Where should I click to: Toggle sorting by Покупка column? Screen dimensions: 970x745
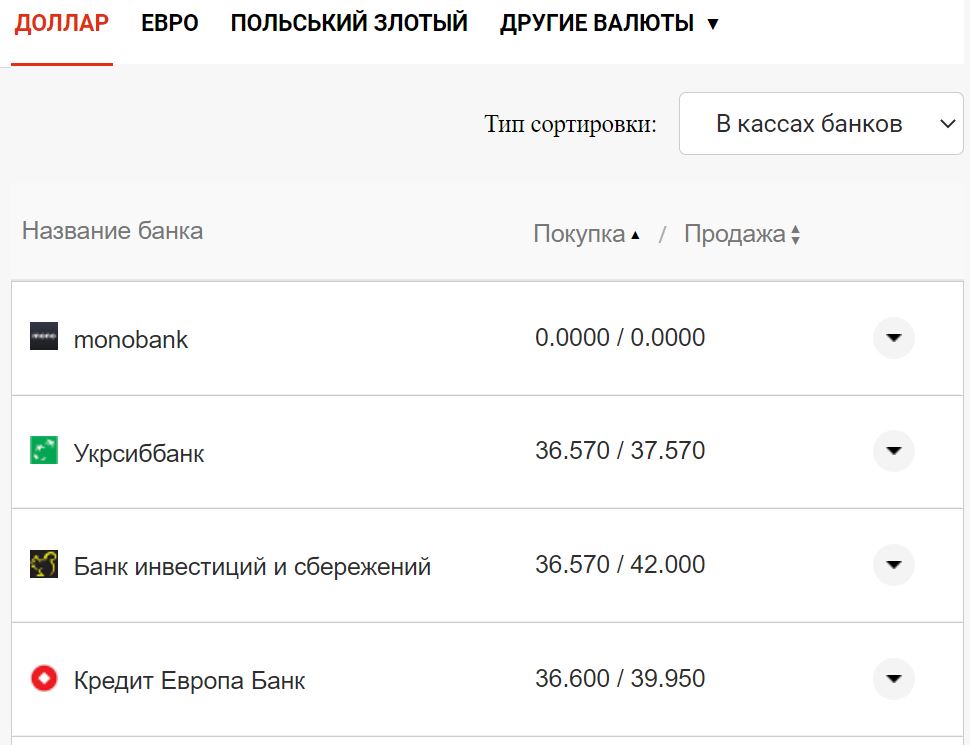[586, 232]
